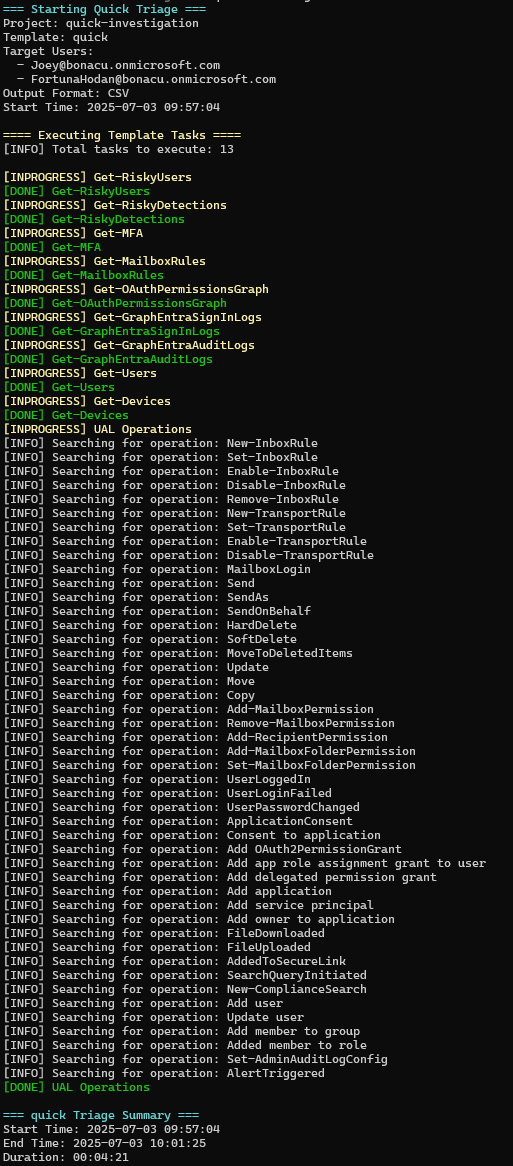Click the "[INPROGRESS] Get-MFA" line
This screenshot has height=1166, width=513.
pos(73,233)
